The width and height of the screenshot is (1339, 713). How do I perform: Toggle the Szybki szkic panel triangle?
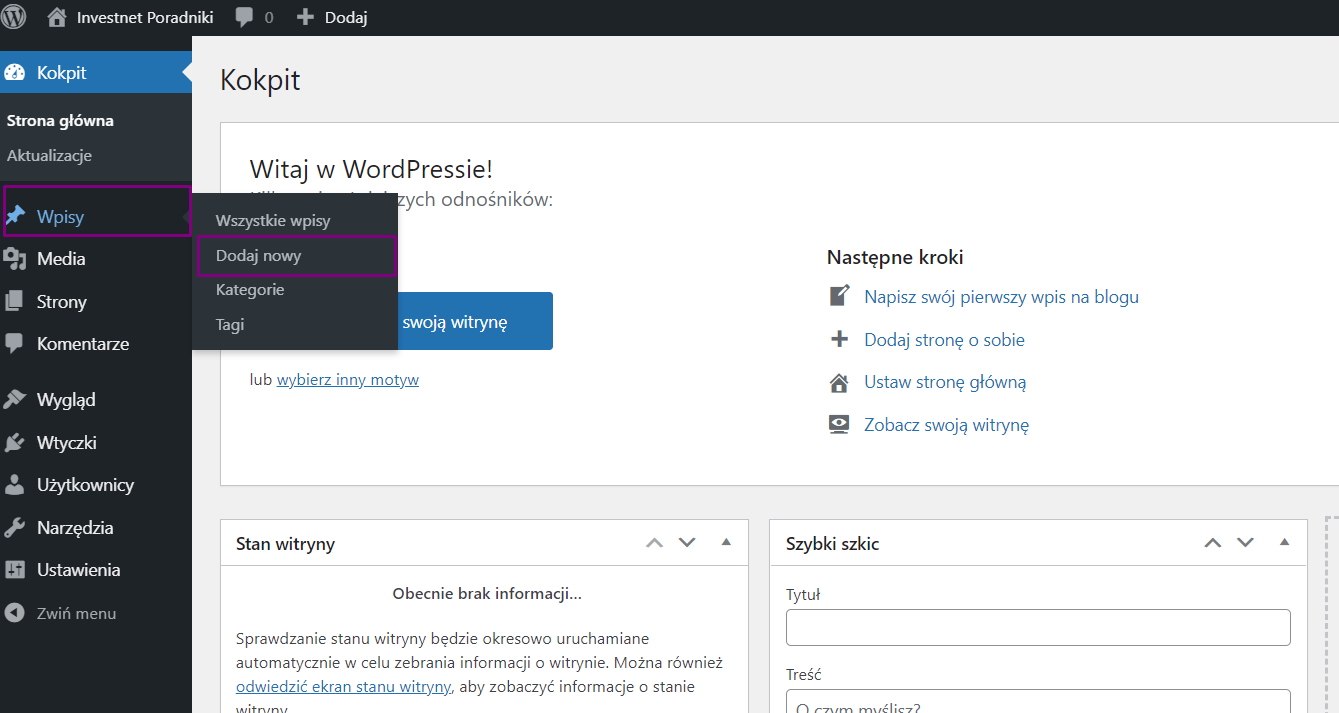point(1285,543)
